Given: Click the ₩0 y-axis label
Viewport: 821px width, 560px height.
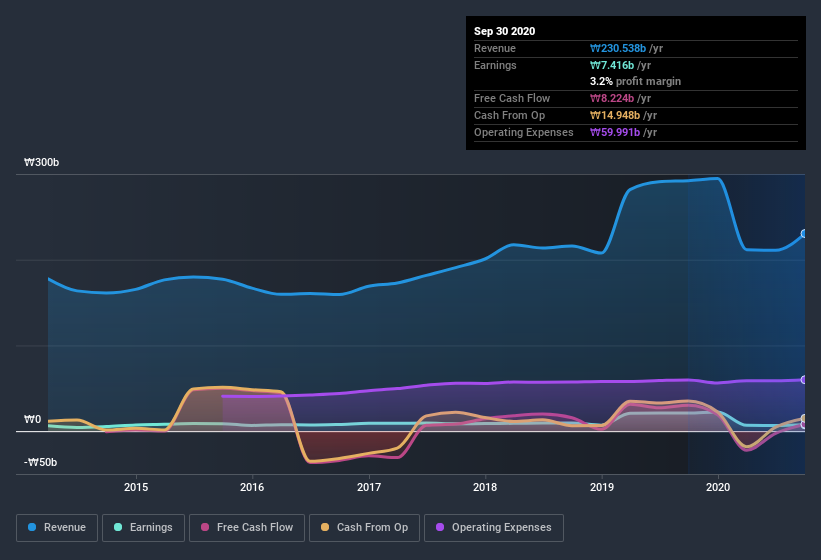Looking at the screenshot, I should click(x=32, y=419).
